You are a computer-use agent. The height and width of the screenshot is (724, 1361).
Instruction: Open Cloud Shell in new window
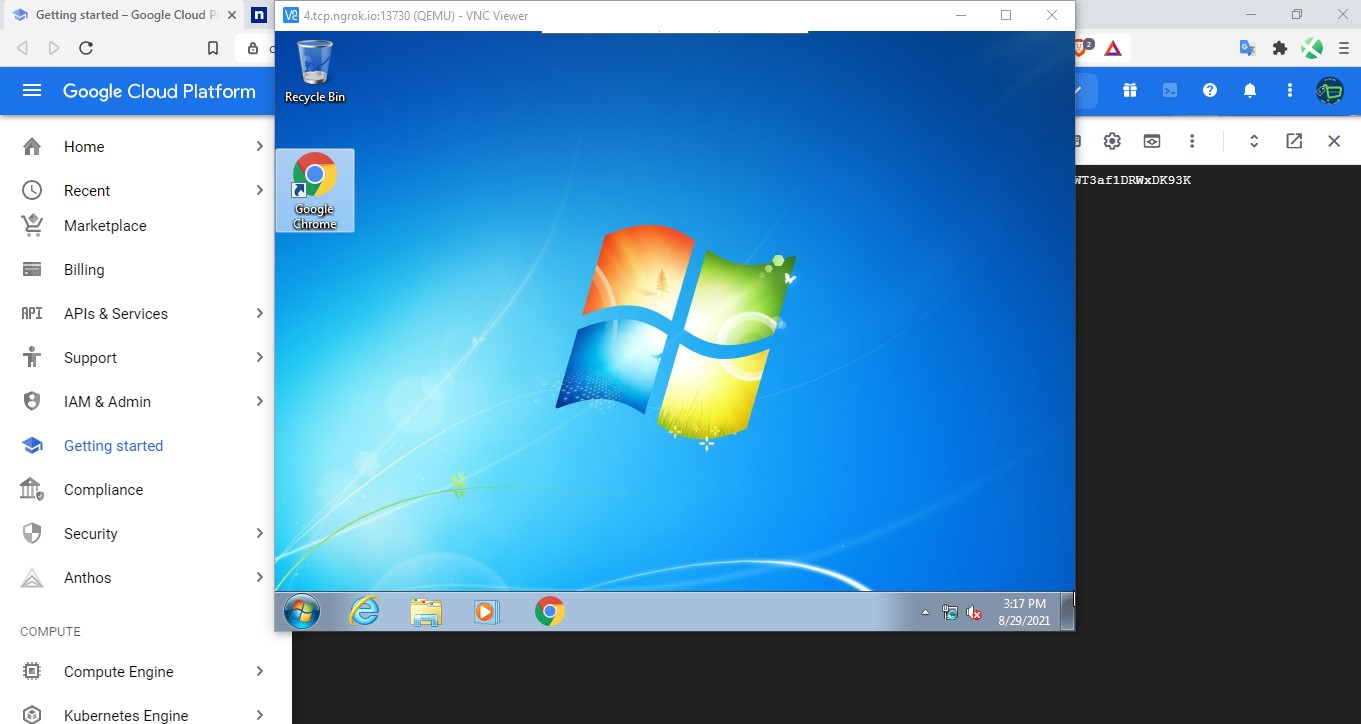[x=1294, y=141]
